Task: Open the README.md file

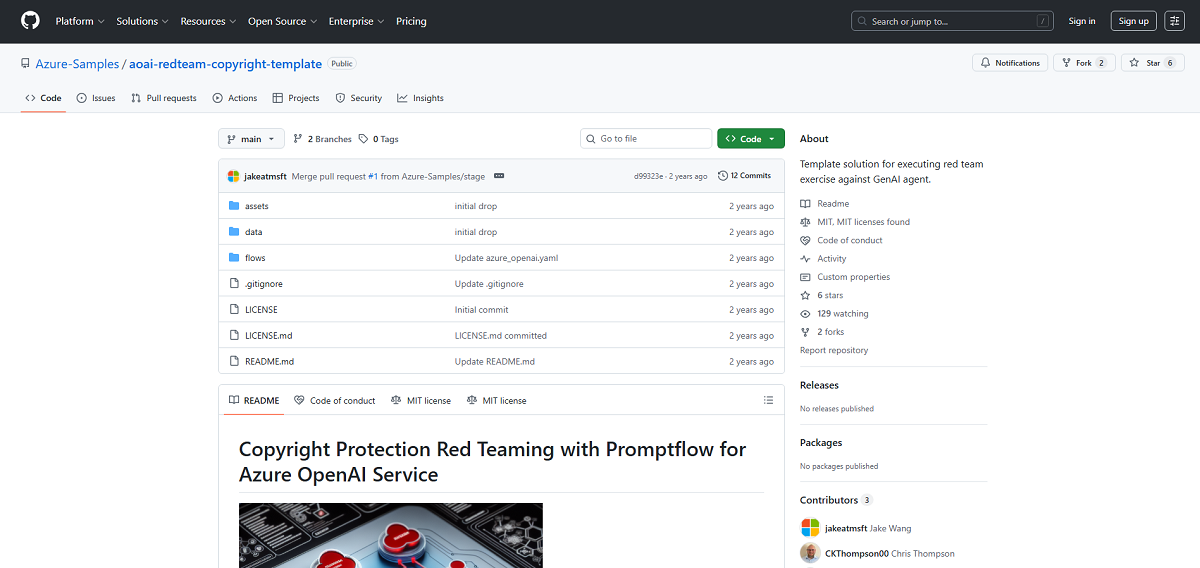Action: point(269,362)
